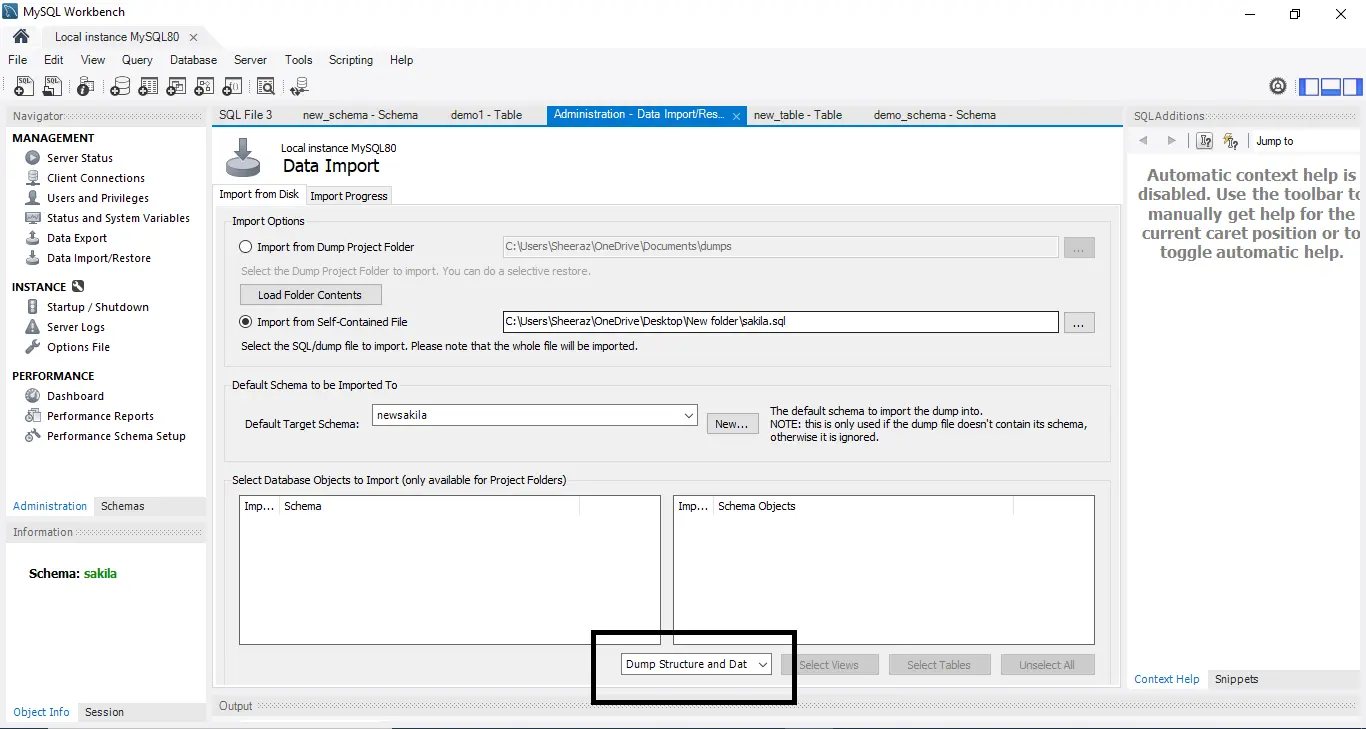Open the Dump Structure and Data dropdown
The width and height of the screenshot is (1366, 729).
tap(696, 664)
